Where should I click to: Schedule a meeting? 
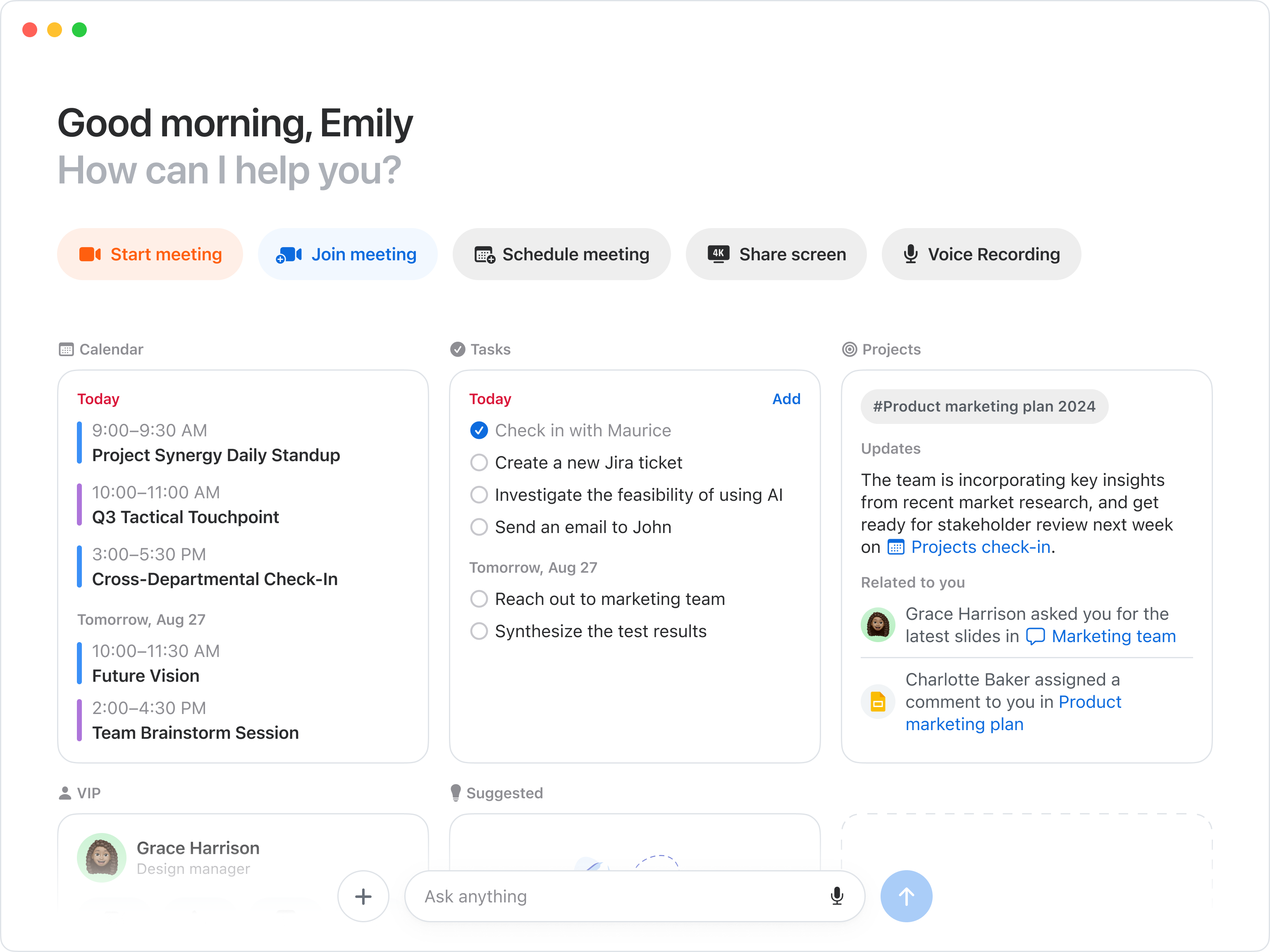click(561, 254)
